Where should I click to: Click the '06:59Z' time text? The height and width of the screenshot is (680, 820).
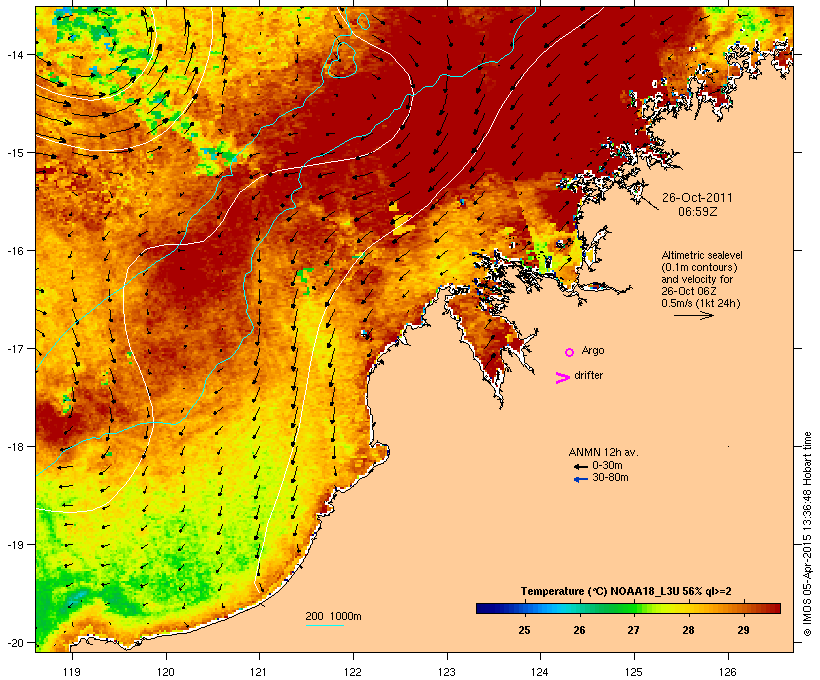pos(698,212)
